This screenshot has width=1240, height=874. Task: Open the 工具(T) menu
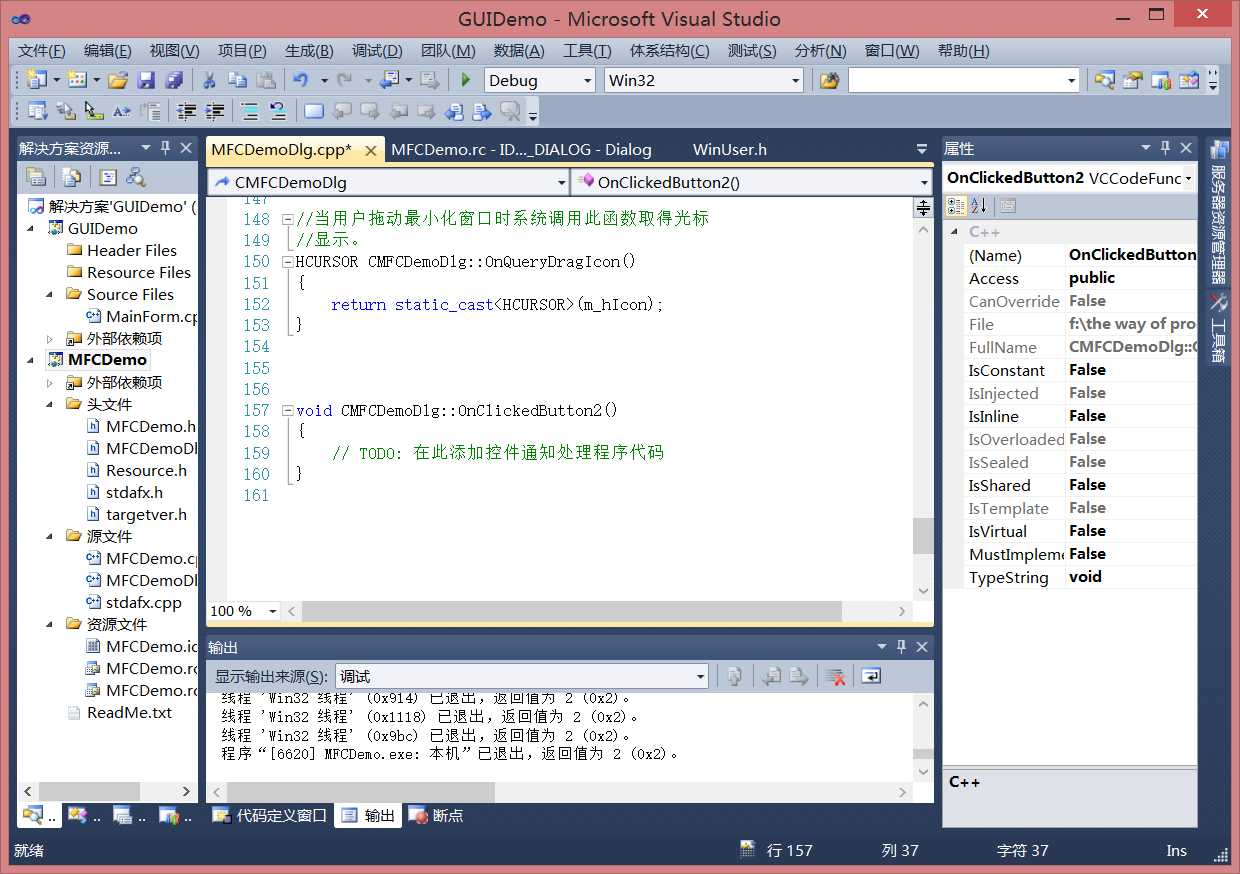(587, 51)
